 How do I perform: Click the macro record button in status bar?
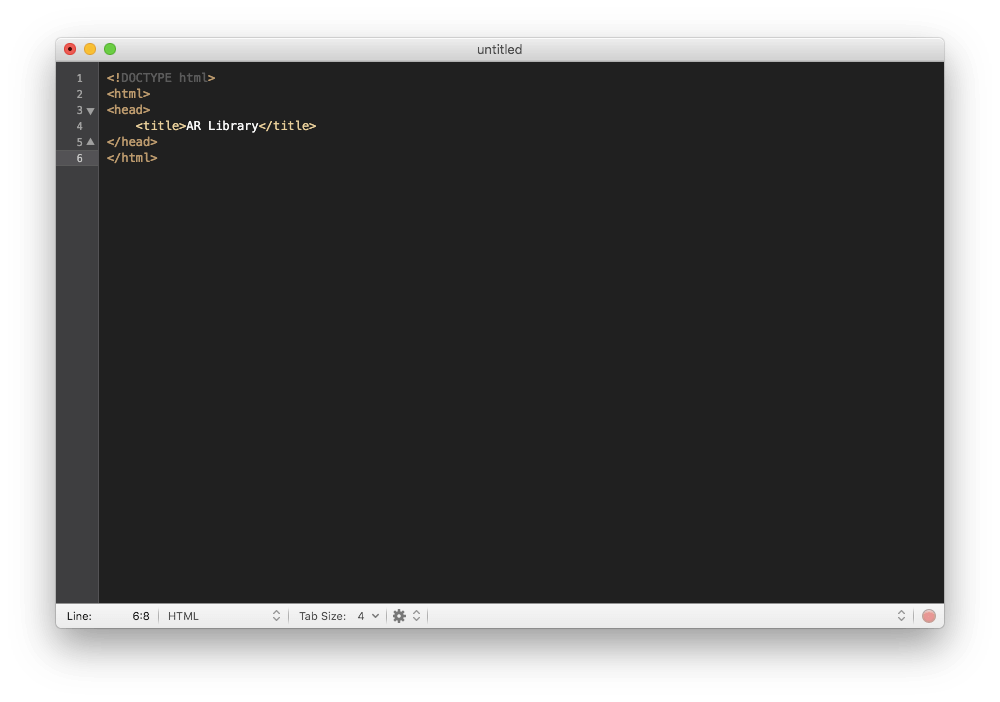coord(928,616)
